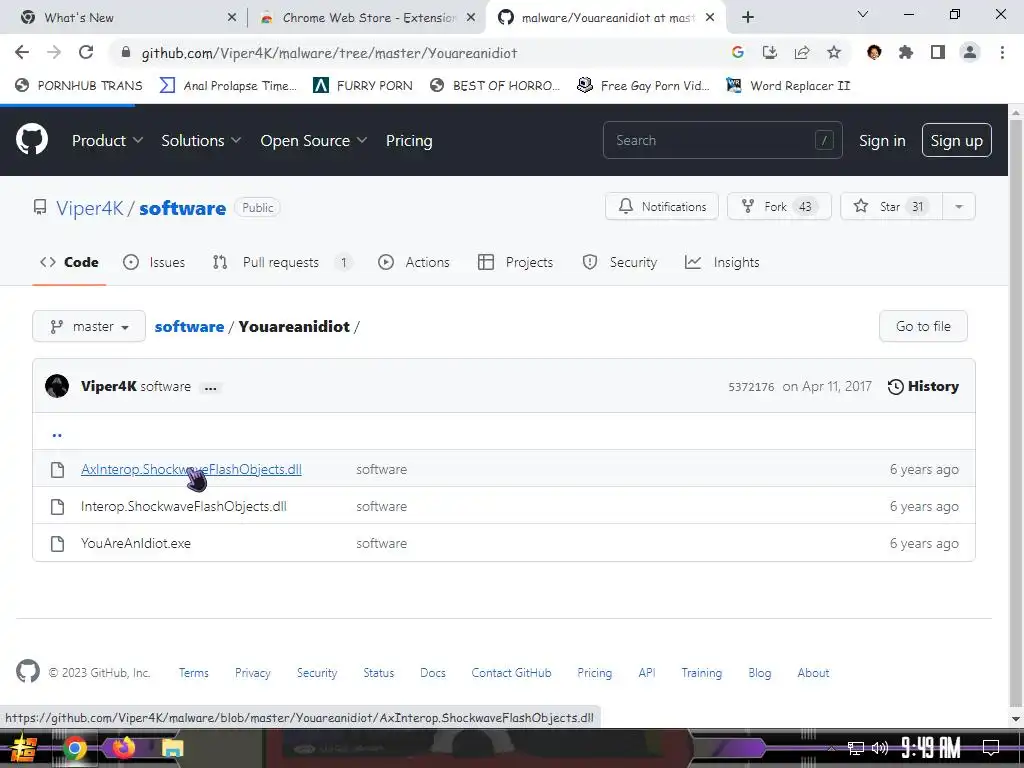Screen dimensions: 1024x768
Task: Click the network icon in the system tray
Action: tap(856, 748)
